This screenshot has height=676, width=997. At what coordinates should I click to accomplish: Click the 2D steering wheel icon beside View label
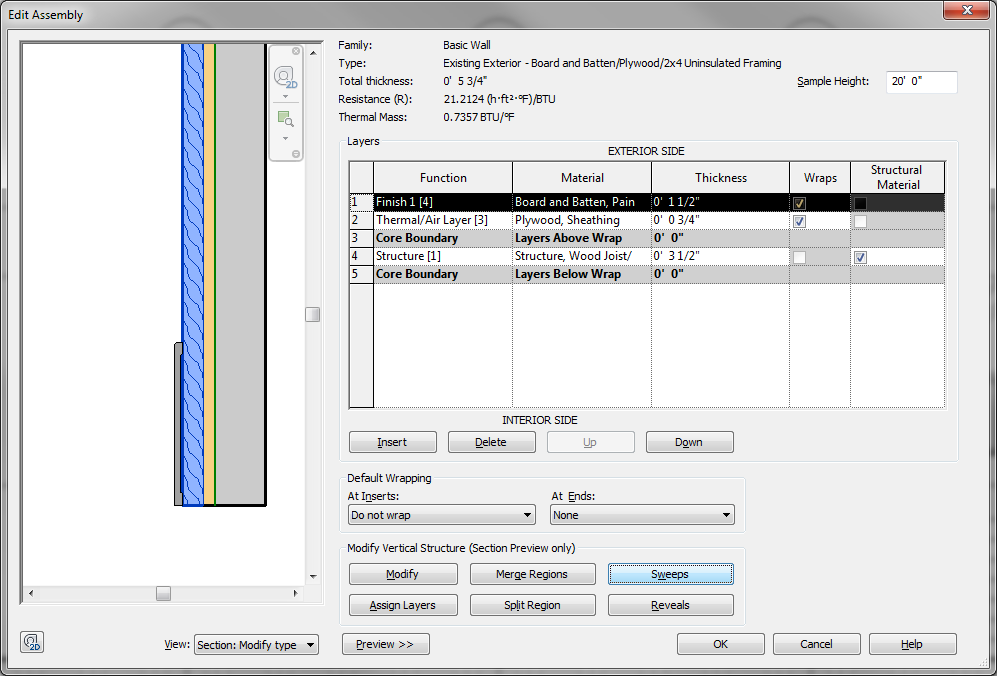[32, 642]
